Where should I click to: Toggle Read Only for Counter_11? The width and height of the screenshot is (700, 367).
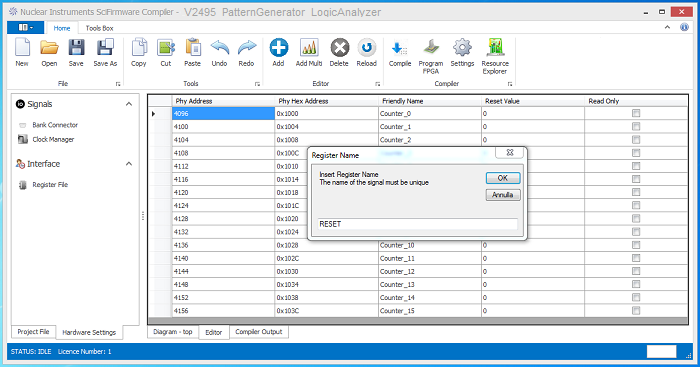(636, 258)
